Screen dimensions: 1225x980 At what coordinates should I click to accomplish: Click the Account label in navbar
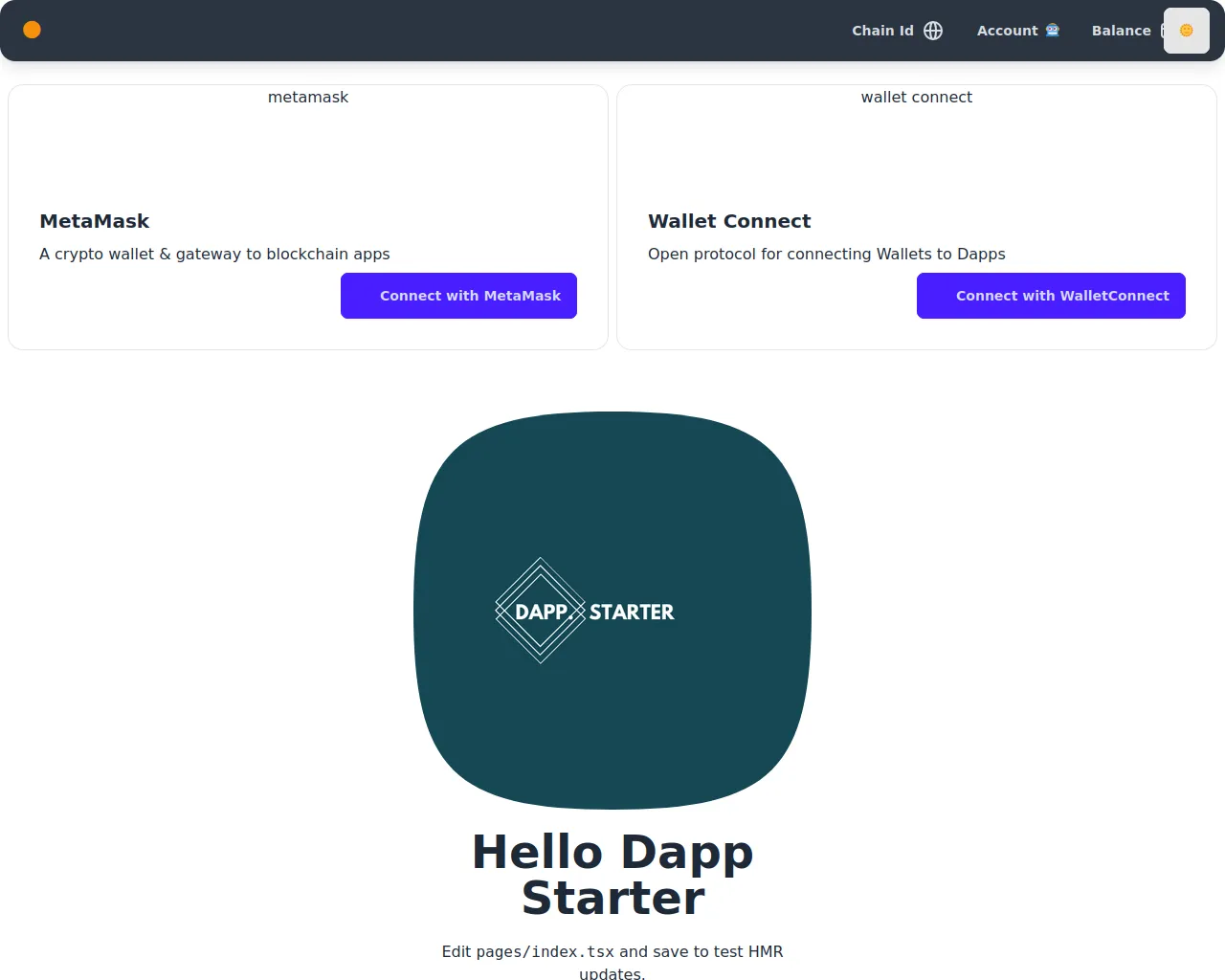click(x=1007, y=31)
